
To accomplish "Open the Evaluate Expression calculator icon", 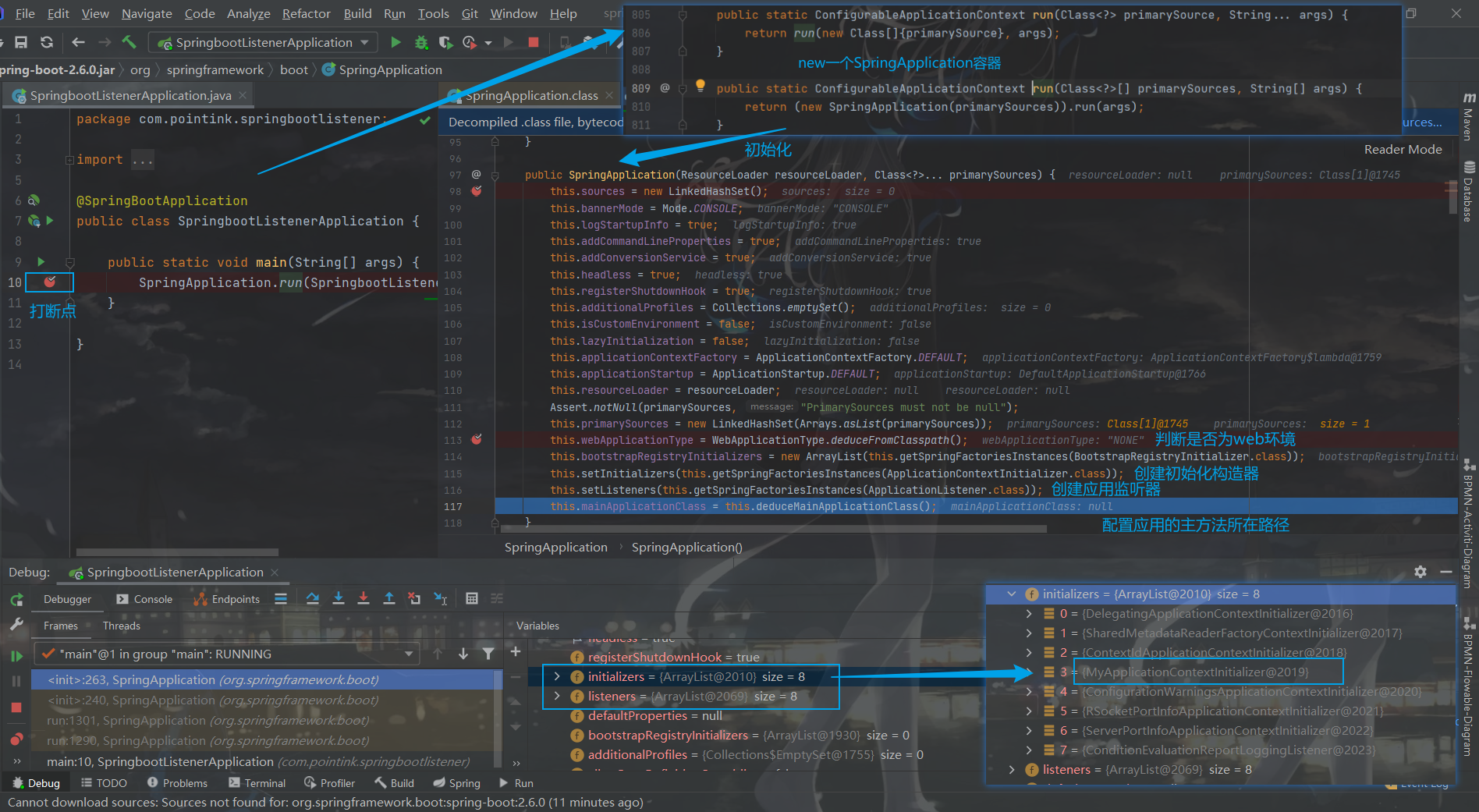I will click(472, 598).
